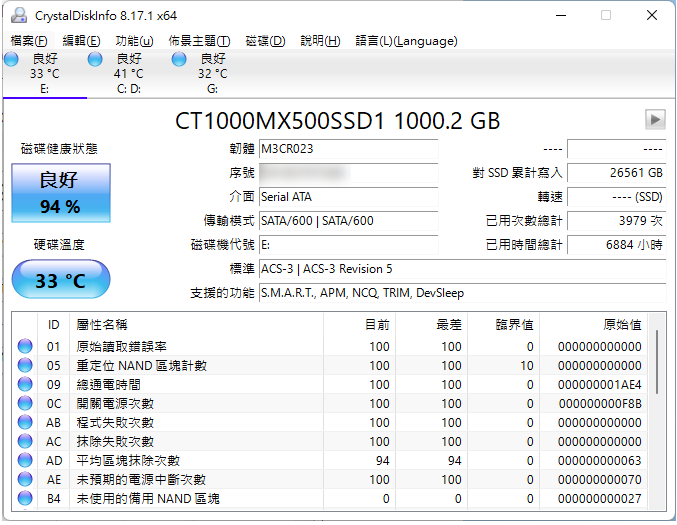Click the 良好 94 % health status button

(61, 193)
